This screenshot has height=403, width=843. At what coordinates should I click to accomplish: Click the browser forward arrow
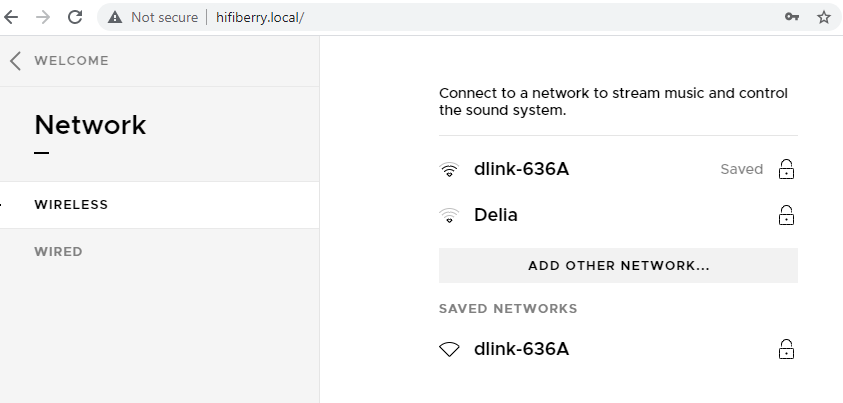pos(42,17)
